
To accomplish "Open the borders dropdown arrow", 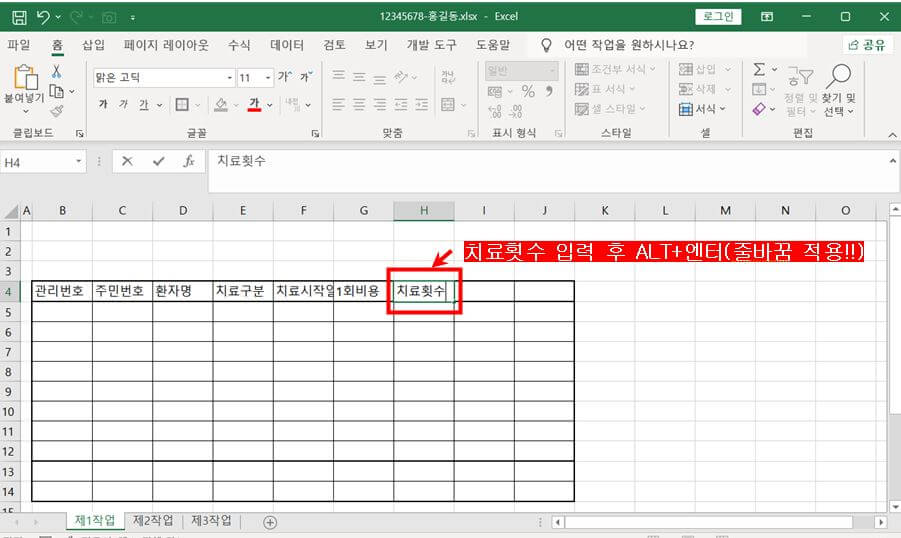I will [197, 105].
